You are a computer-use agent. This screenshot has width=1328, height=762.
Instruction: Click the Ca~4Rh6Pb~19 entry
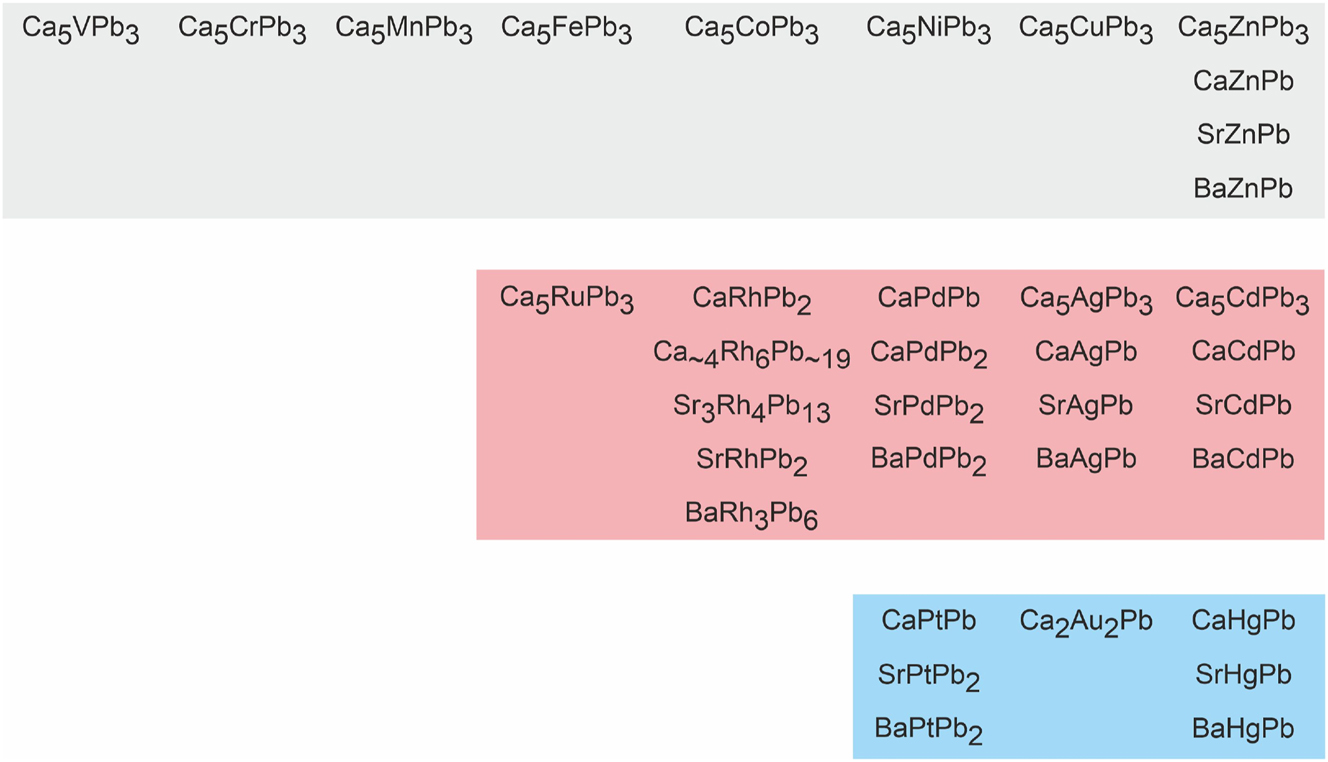pyautogui.click(x=751, y=353)
